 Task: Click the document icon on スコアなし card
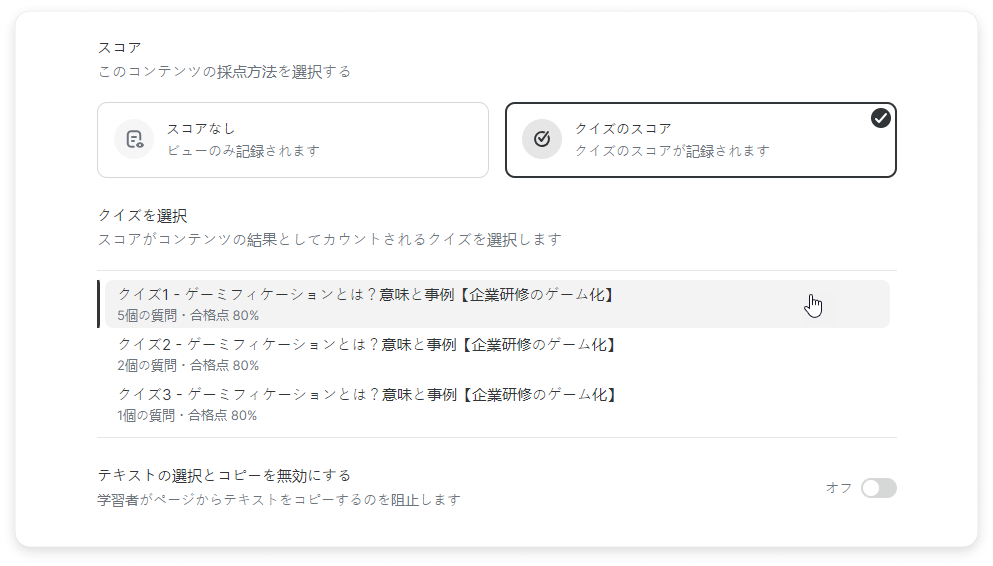[x=134, y=139]
